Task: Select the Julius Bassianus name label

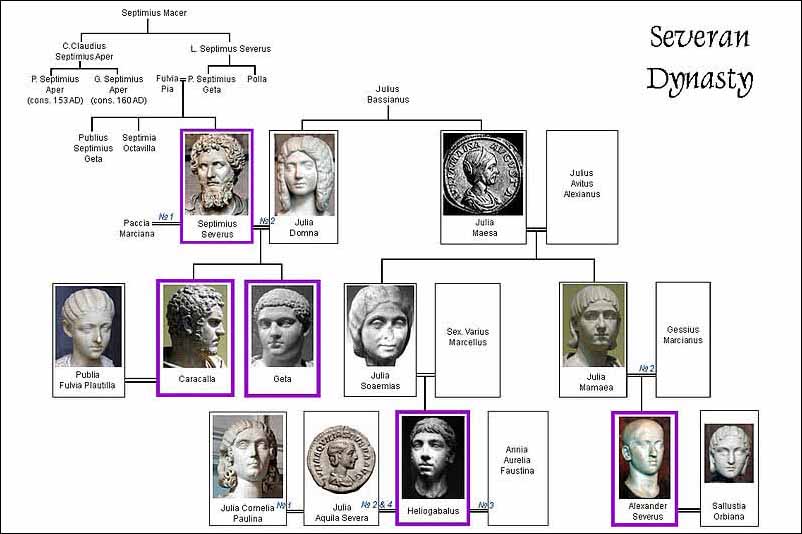Action: tap(387, 94)
